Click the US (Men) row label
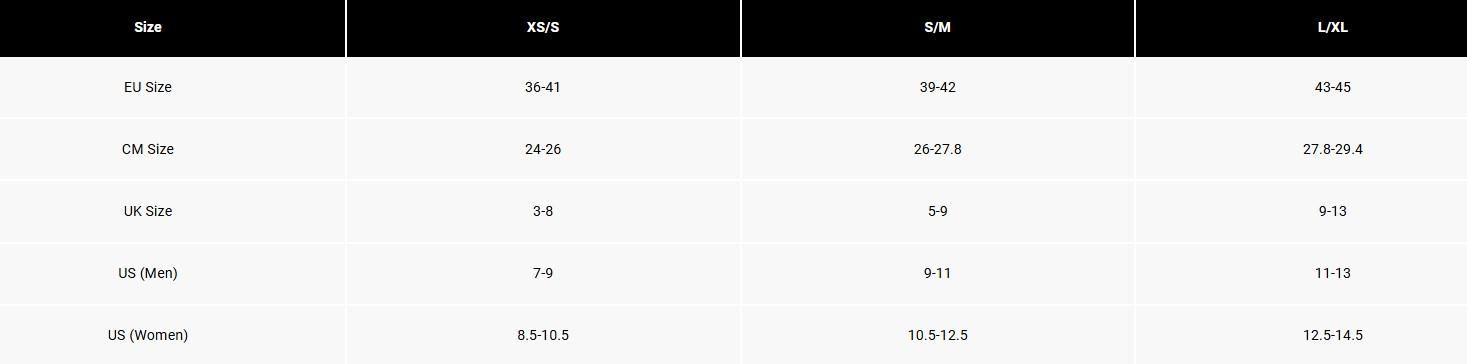This screenshot has width=1467, height=364. (148, 273)
